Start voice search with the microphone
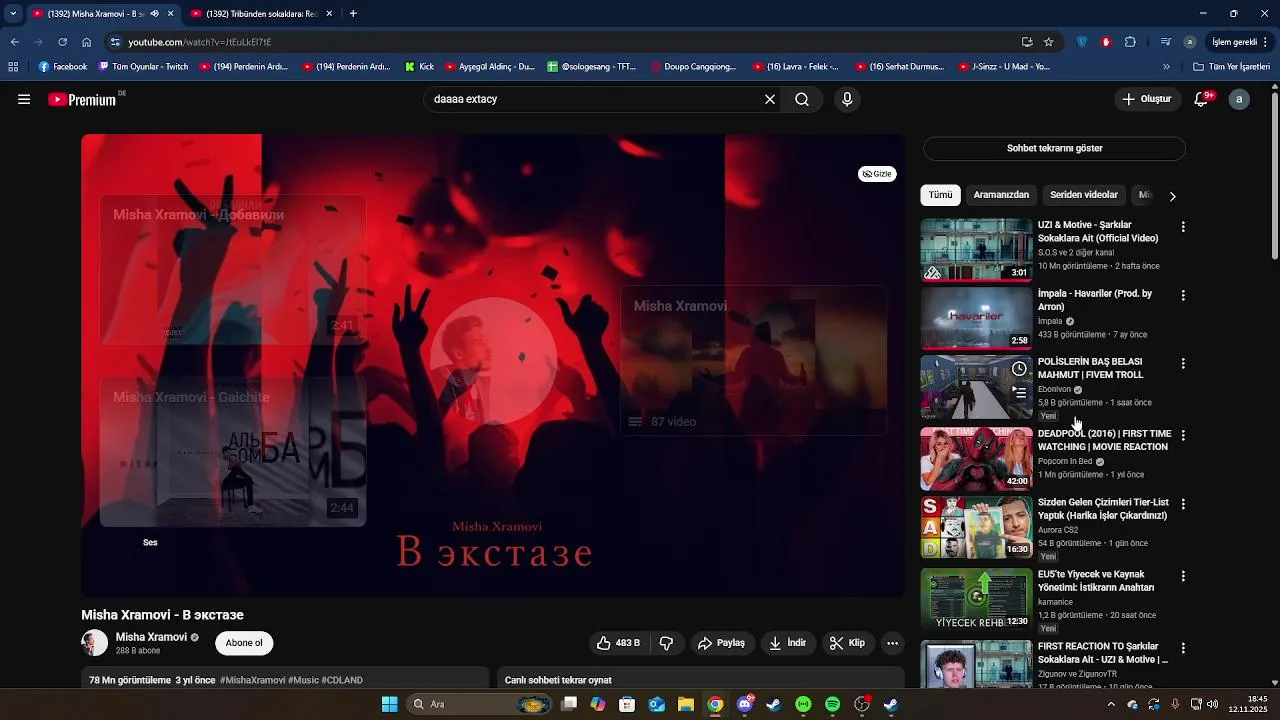 847,99
